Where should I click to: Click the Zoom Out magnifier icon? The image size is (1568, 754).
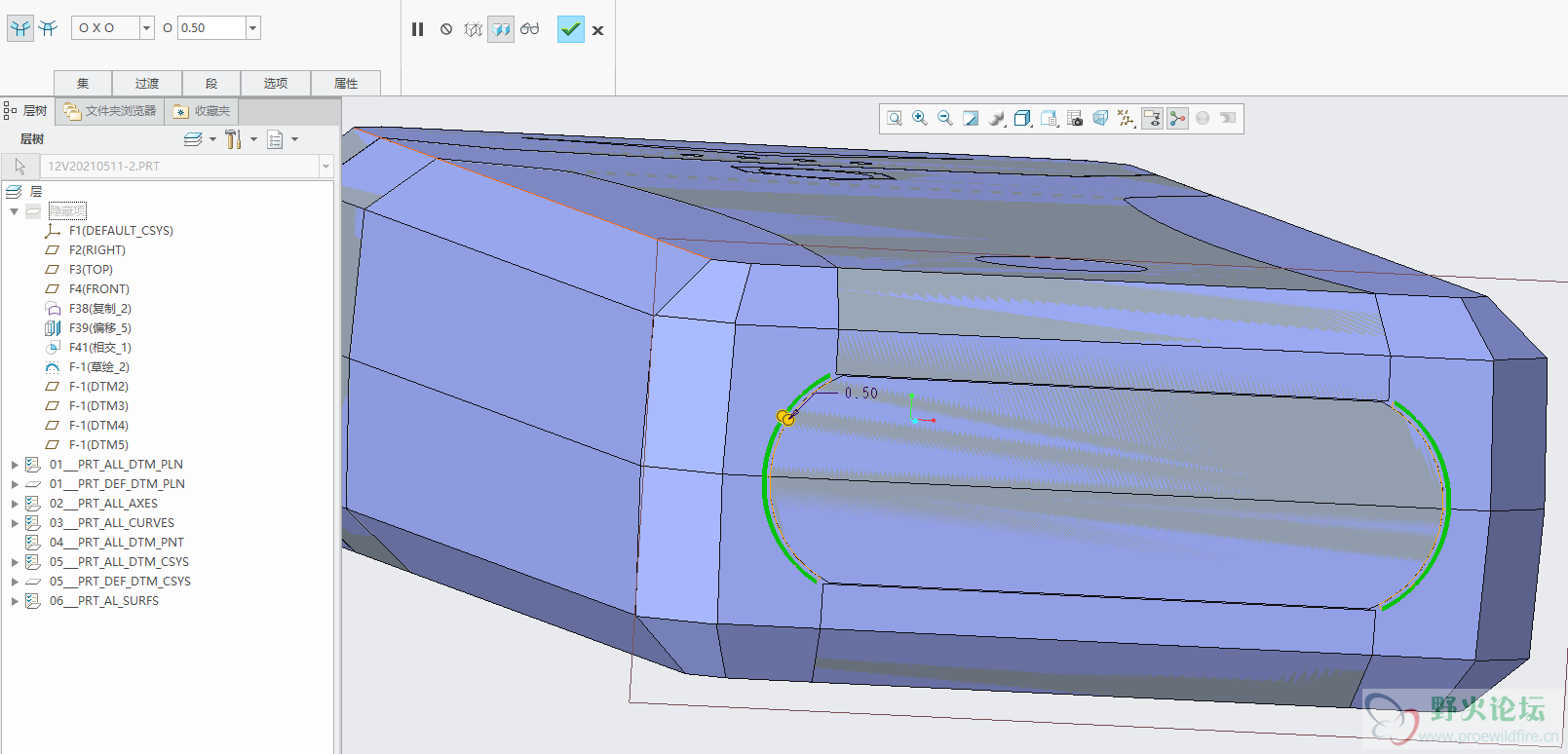click(x=944, y=119)
